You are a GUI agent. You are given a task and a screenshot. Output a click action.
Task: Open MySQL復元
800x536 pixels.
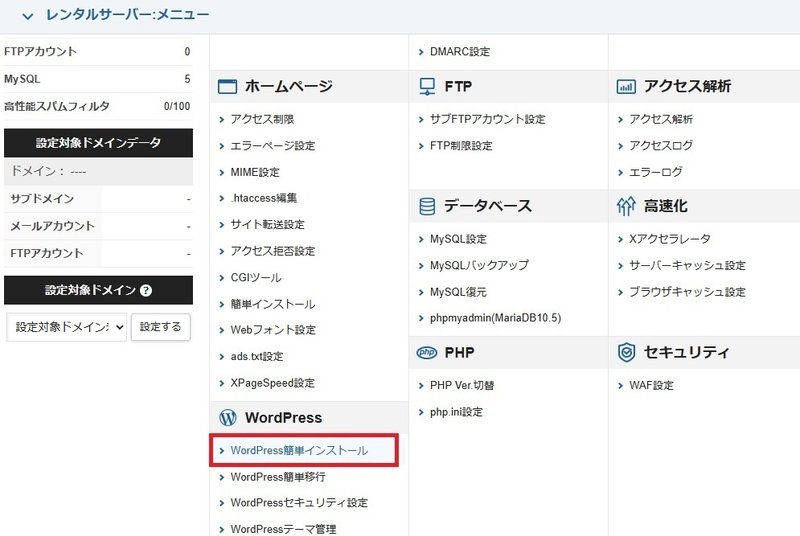[458, 292]
